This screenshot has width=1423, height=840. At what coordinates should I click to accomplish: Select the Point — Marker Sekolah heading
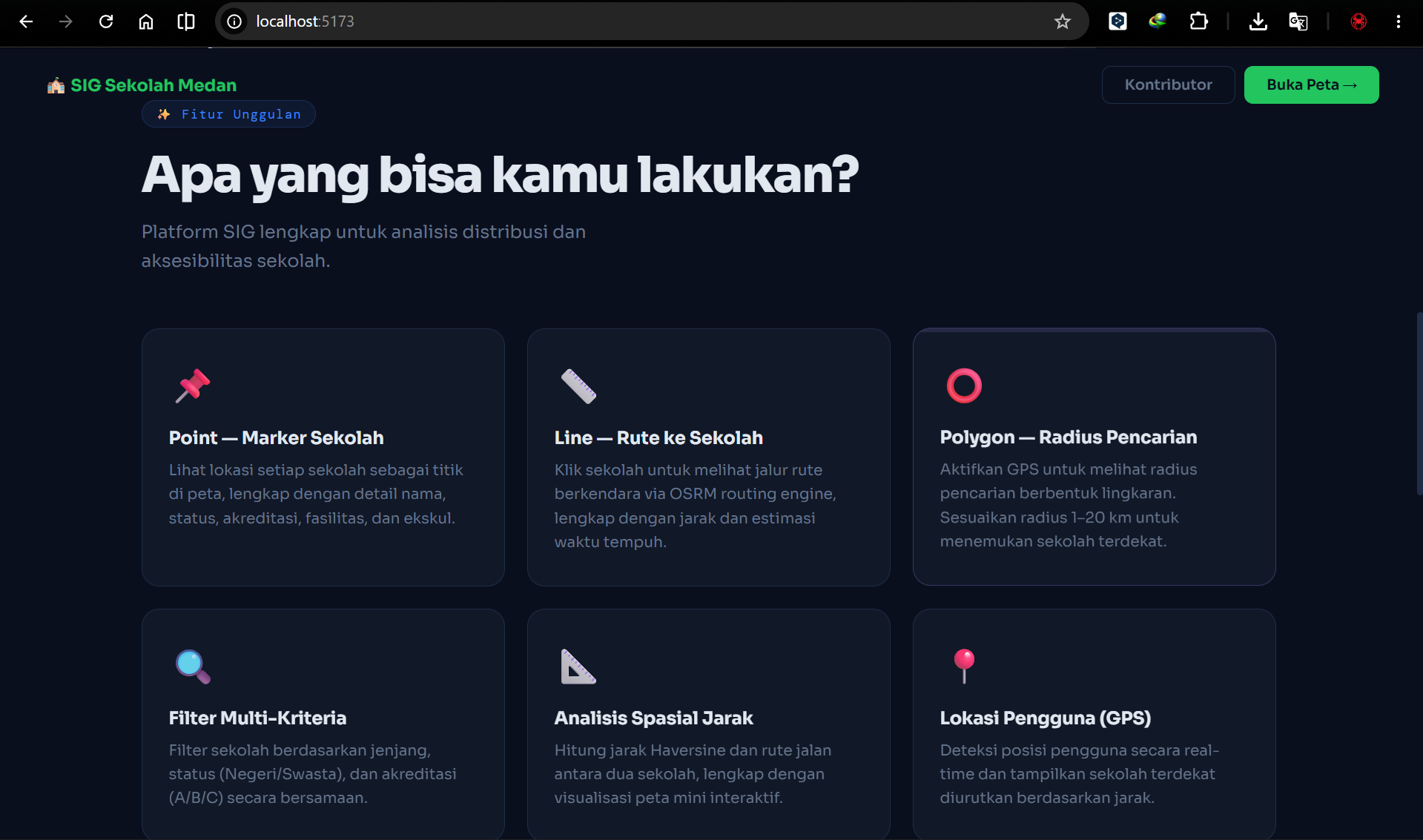pyautogui.click(x=276, y=437)
